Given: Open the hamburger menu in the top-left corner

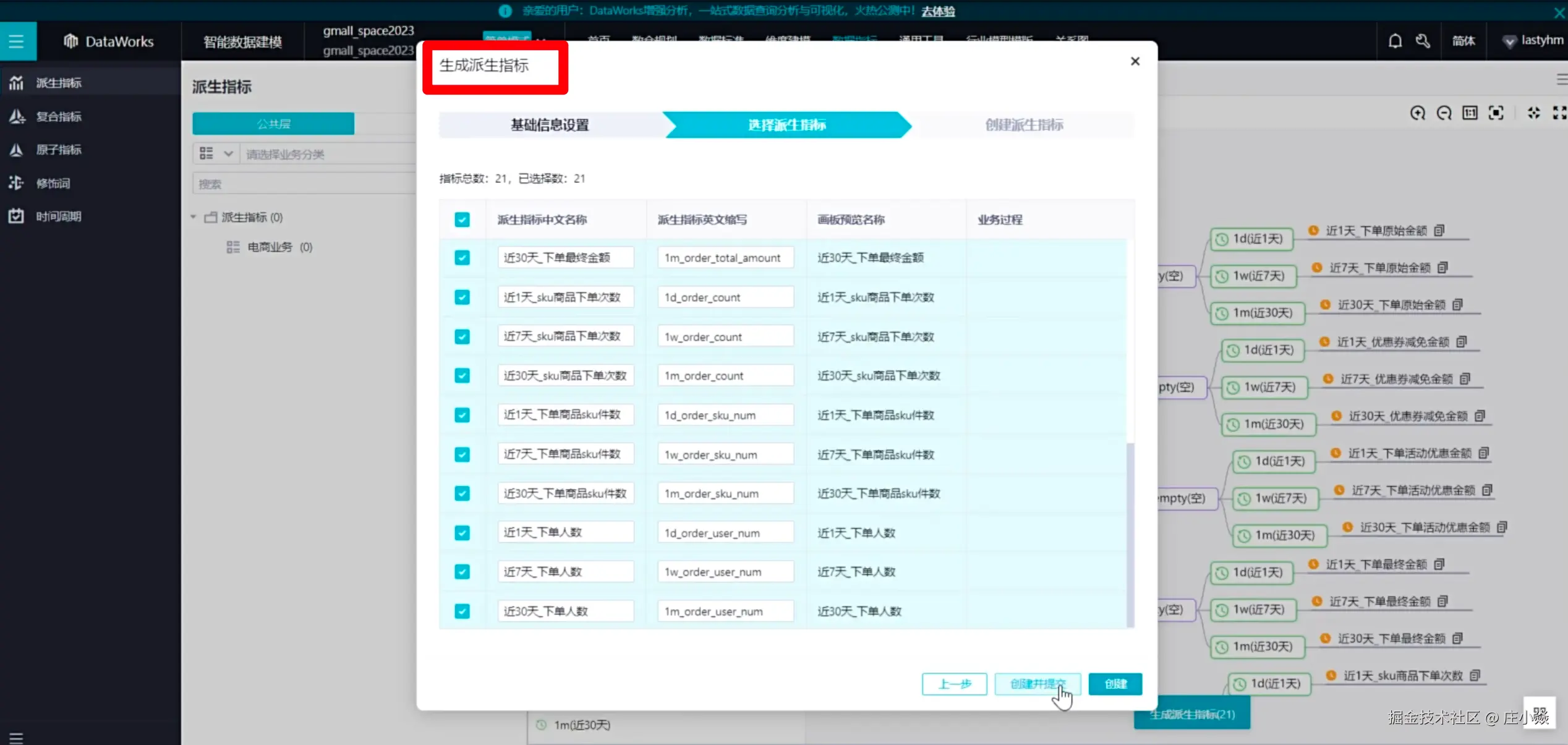Looking at the screenshot, I should (x=17, y=41).
